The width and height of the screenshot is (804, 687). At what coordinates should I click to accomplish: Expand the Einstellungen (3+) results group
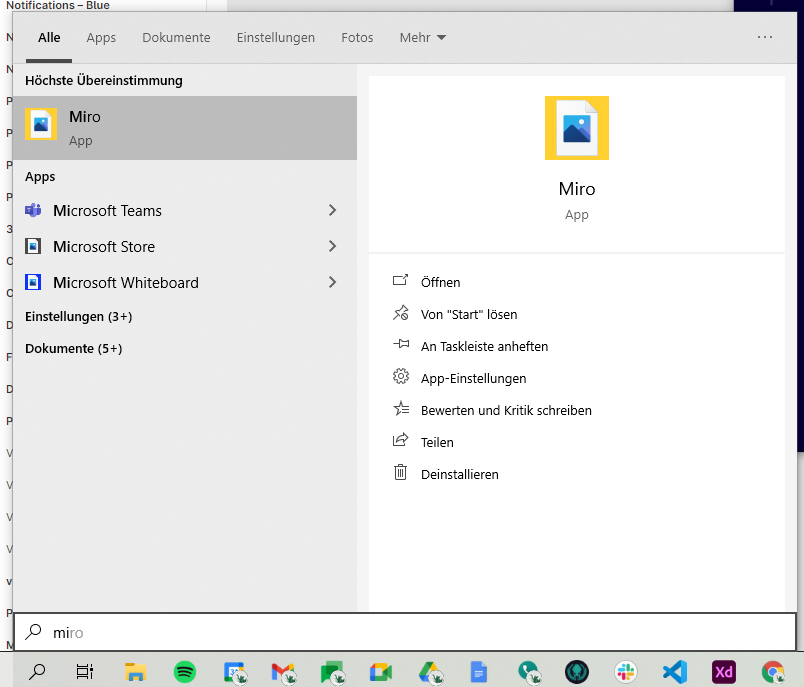coord(78,316)
